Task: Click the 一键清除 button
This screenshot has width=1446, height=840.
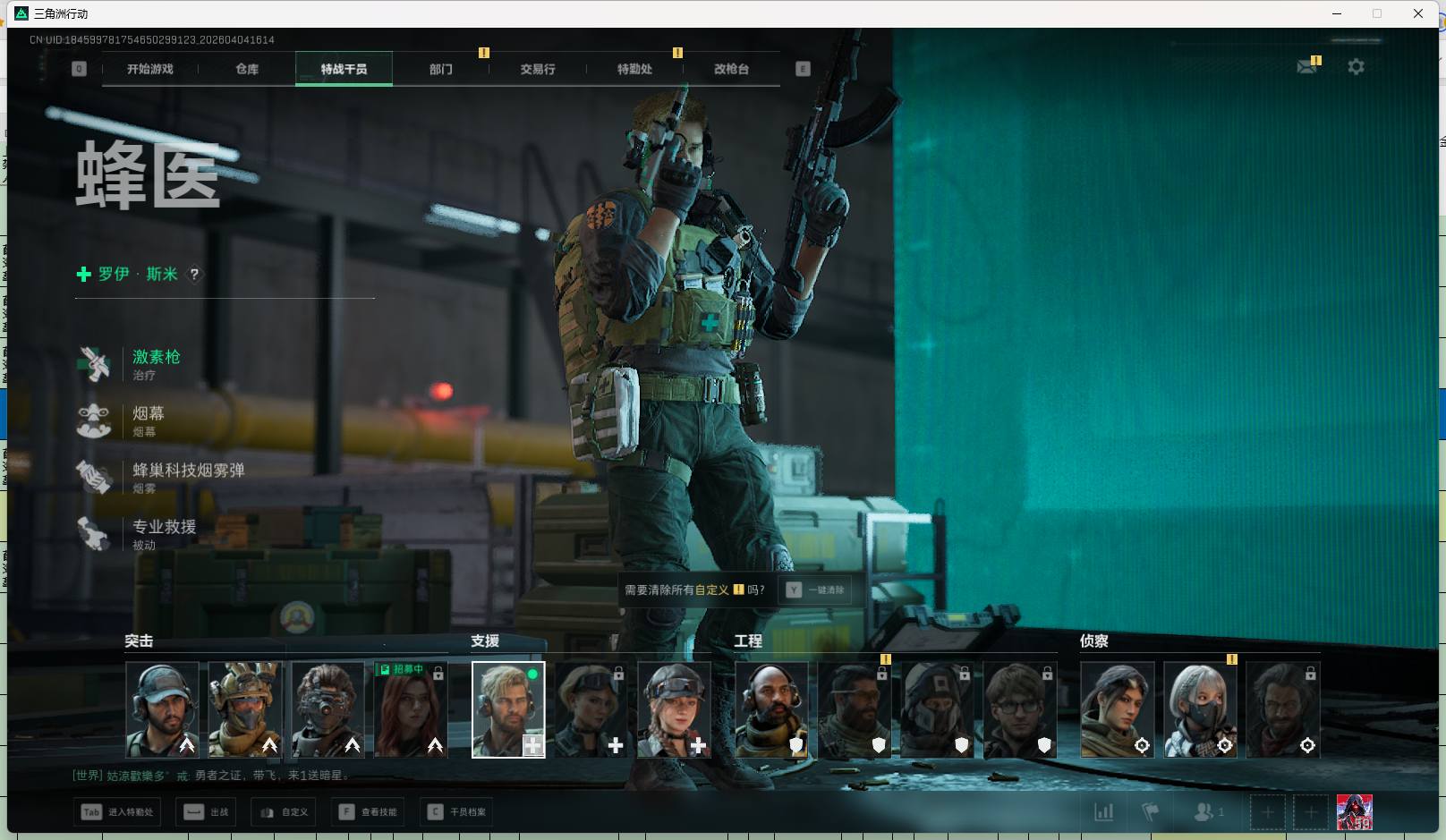Action: pos(815,590)
